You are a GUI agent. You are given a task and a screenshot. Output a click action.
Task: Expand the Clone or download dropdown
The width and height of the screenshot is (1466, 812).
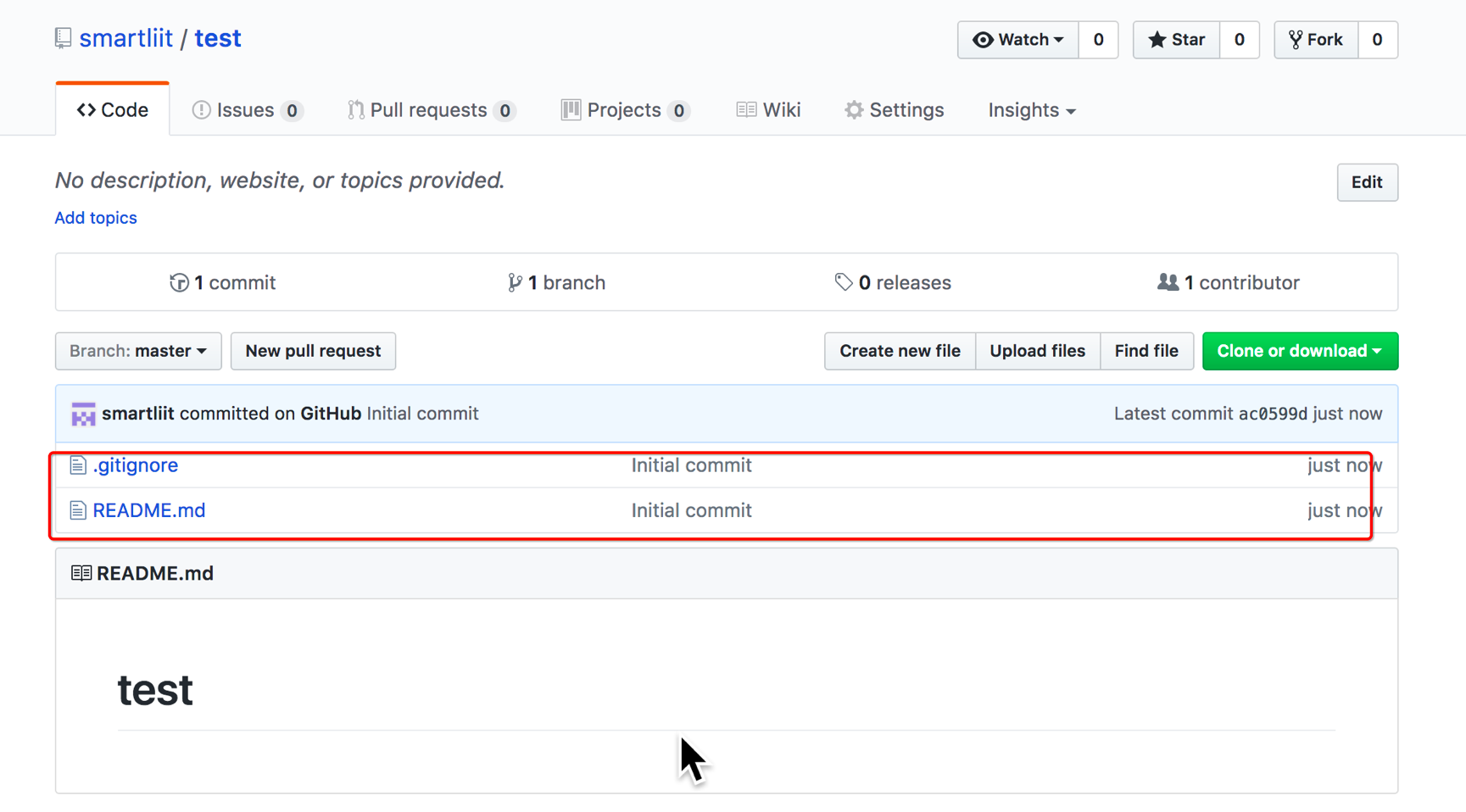tap(1300, 351)
